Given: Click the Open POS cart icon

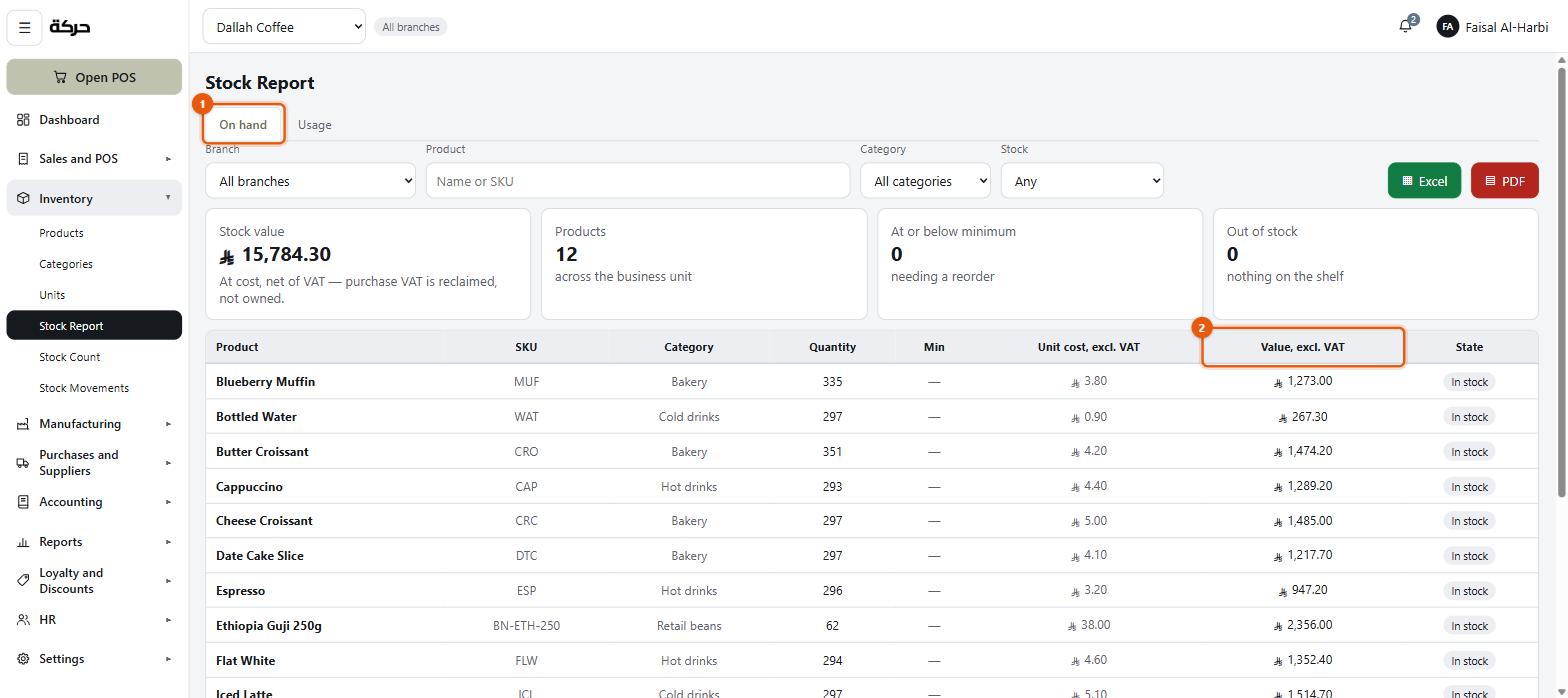Looking at the screenshot, I should pyautogui.click(x=60, y=77).
